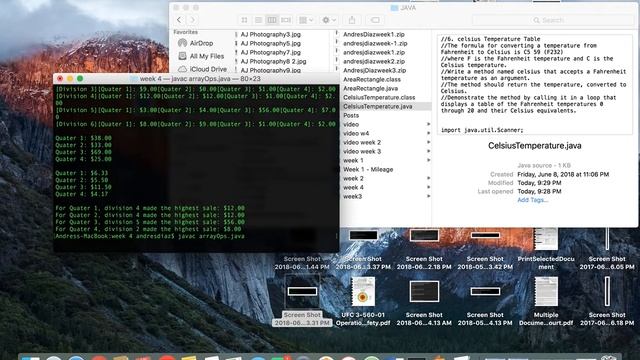Screen dimensions: 640x360
Task: Select desktop Screen Shot 2018-05...4.13 PM icon
Action: [485, 291]
